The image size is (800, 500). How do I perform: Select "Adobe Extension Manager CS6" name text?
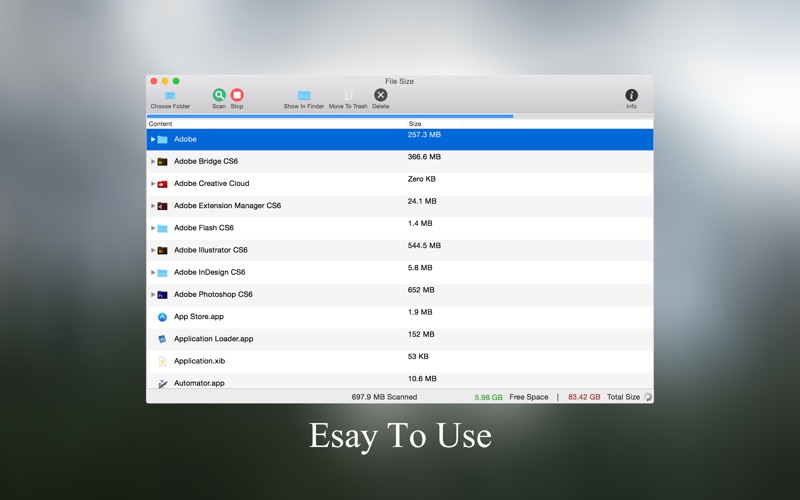[x=228, y=206]
